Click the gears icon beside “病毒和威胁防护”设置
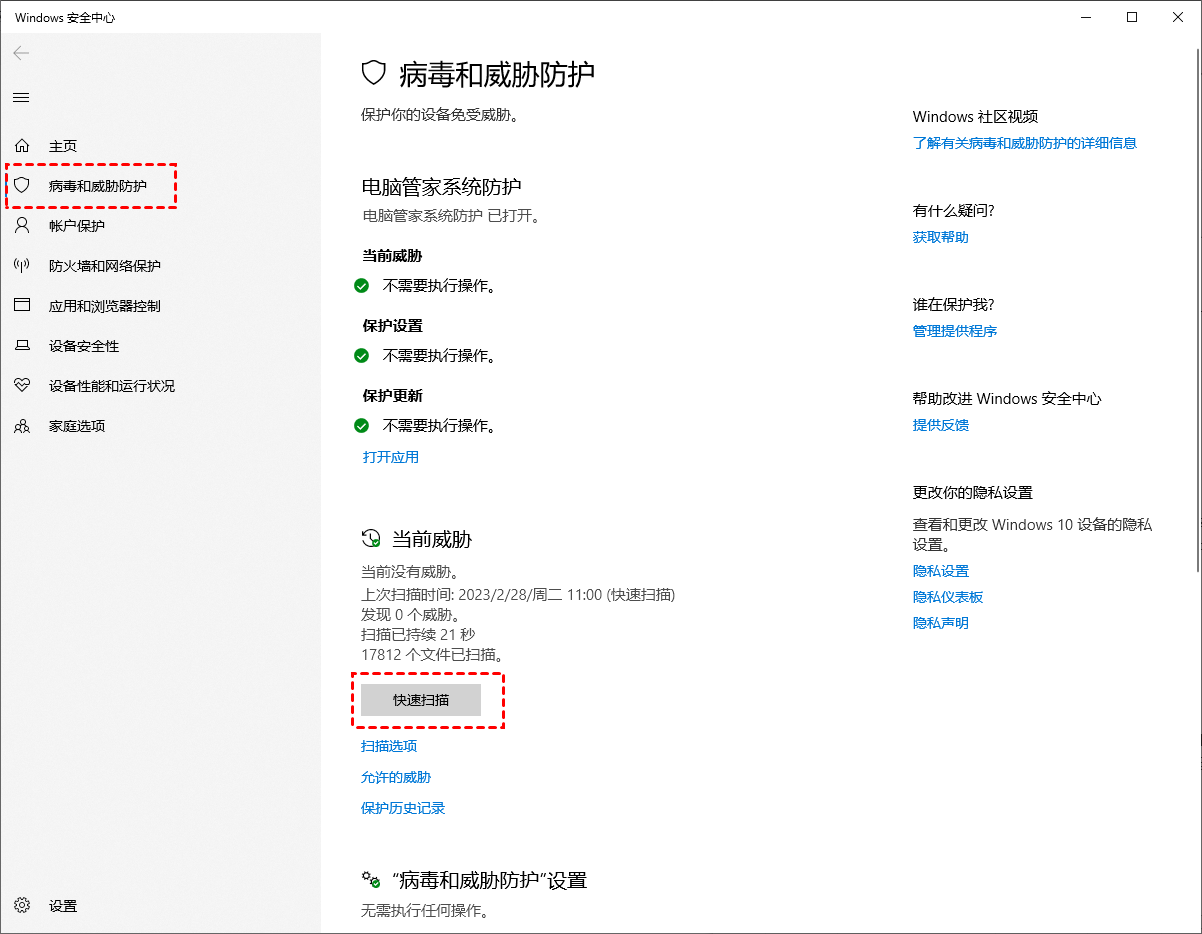Screen dimensions: 1202x934 click(x=371, y=880)
